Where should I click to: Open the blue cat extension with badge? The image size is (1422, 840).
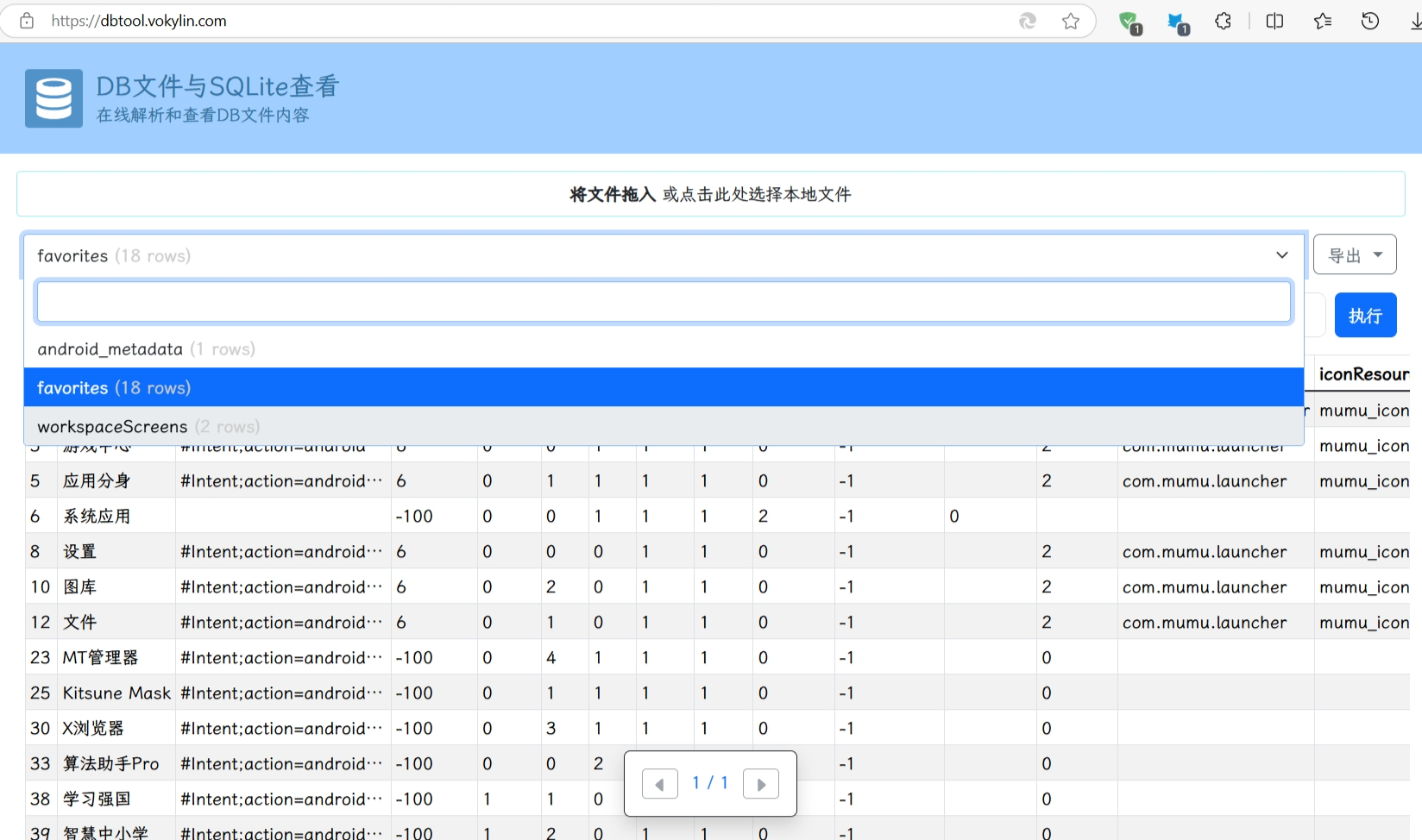1177,22
